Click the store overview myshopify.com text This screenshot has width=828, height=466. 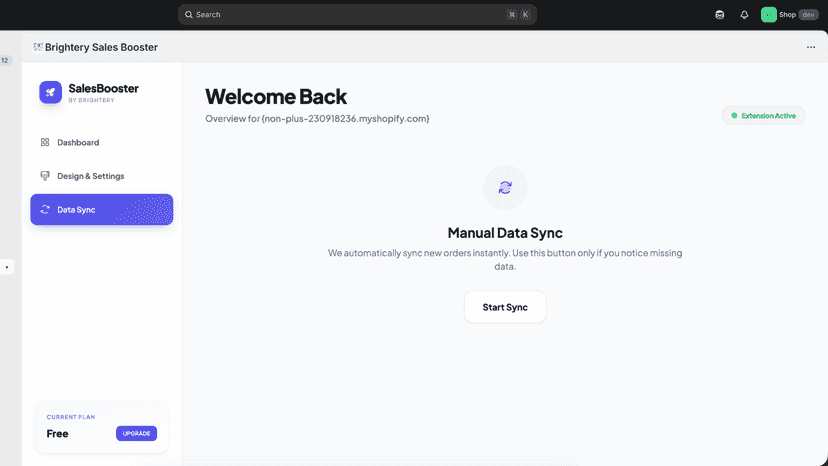(317, 118)
